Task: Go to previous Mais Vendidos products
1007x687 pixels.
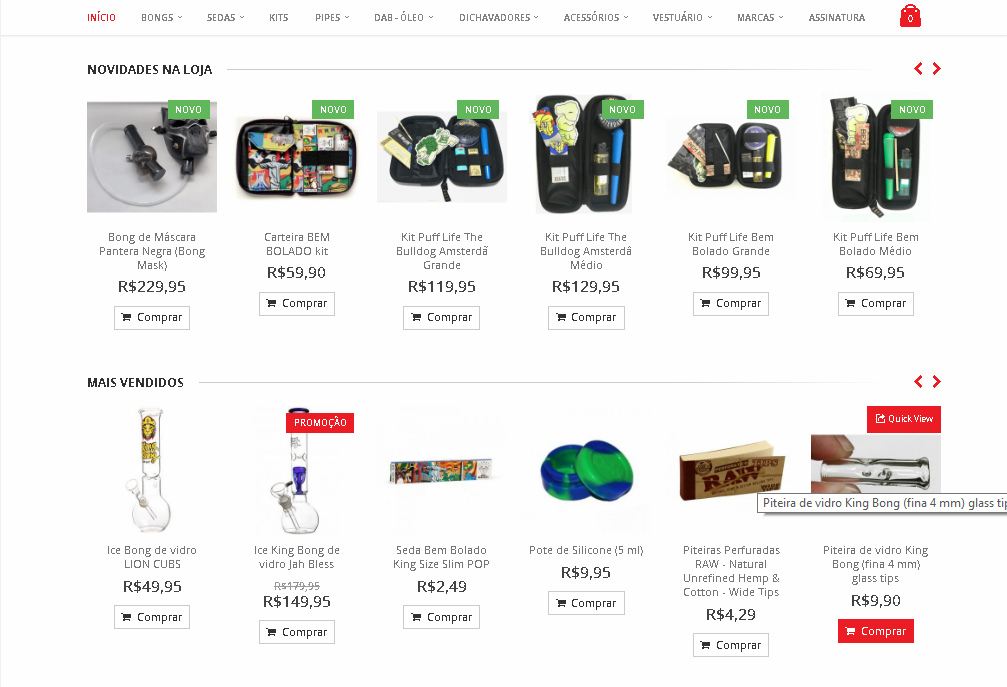Action: (918, 382)
